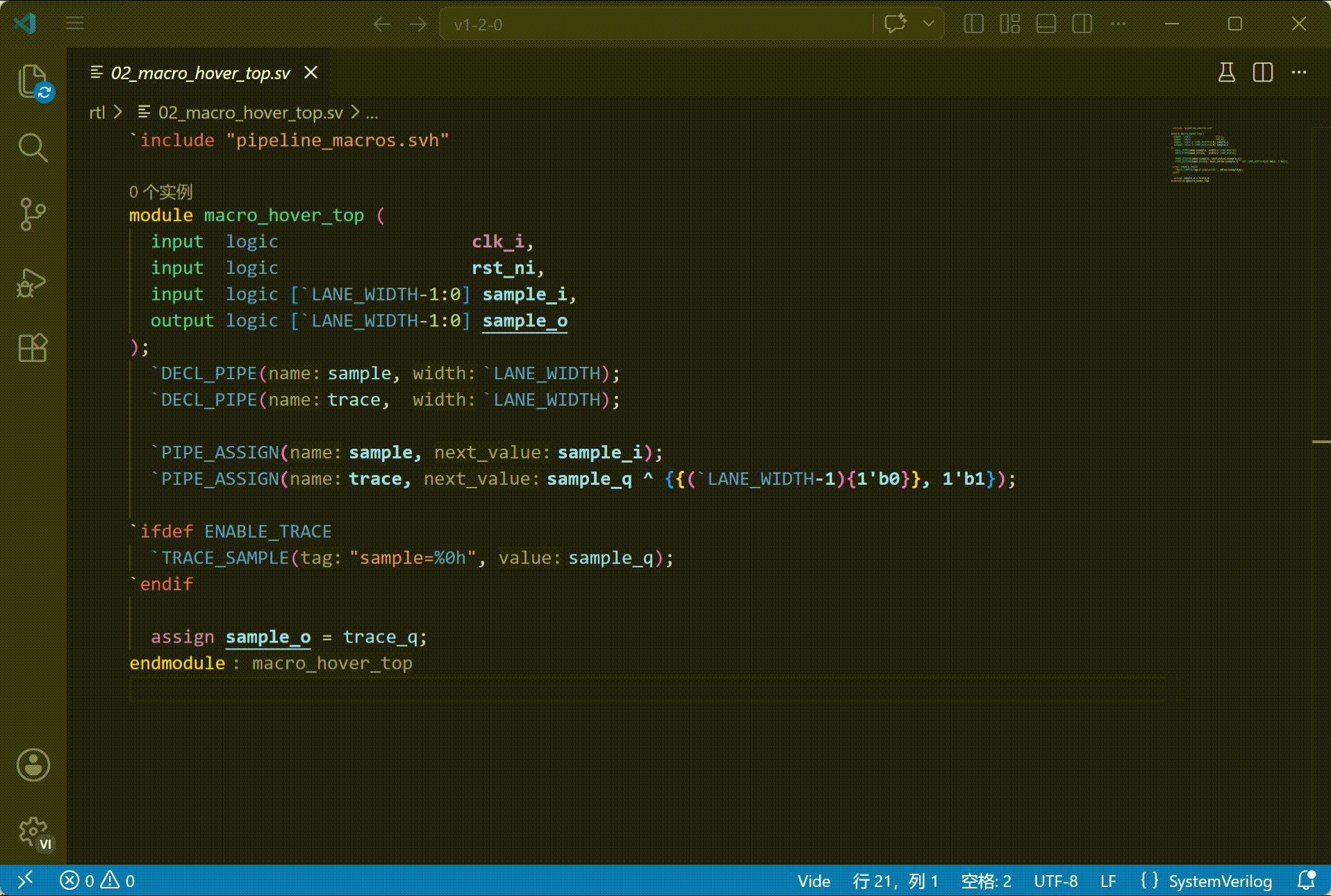This screenshot has height=896, width=1331.
Task: Open the Manage settings gear
Action: (33, 831)
